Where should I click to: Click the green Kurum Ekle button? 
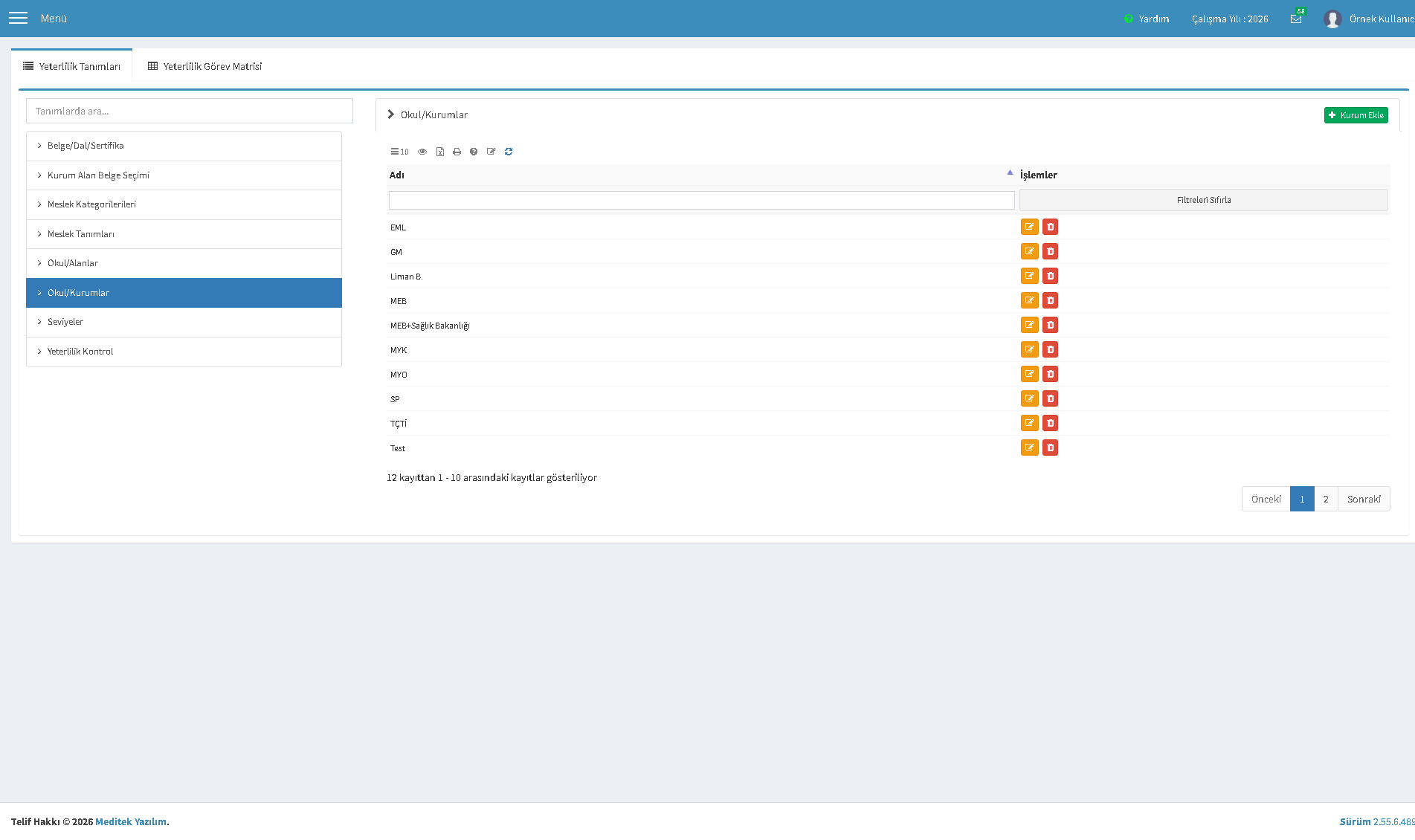coord(1356,115)
